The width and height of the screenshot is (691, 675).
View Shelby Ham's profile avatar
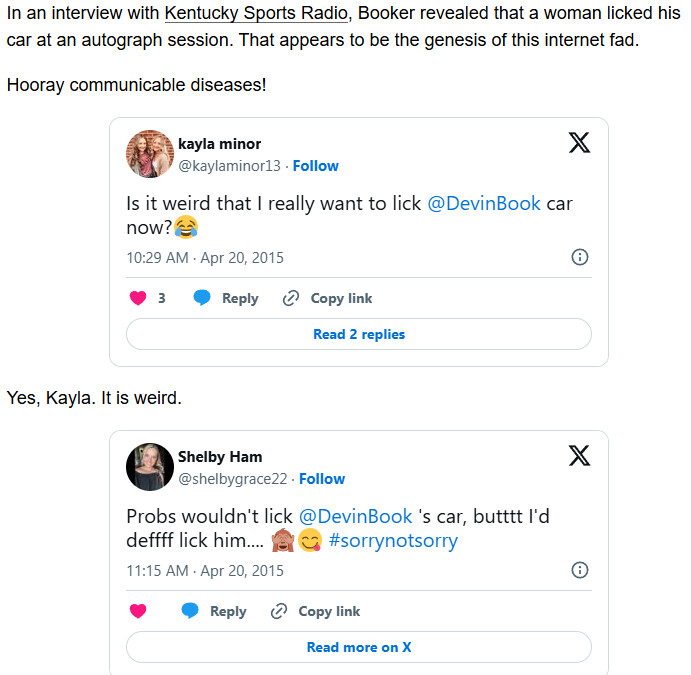[x=150, y=467]
